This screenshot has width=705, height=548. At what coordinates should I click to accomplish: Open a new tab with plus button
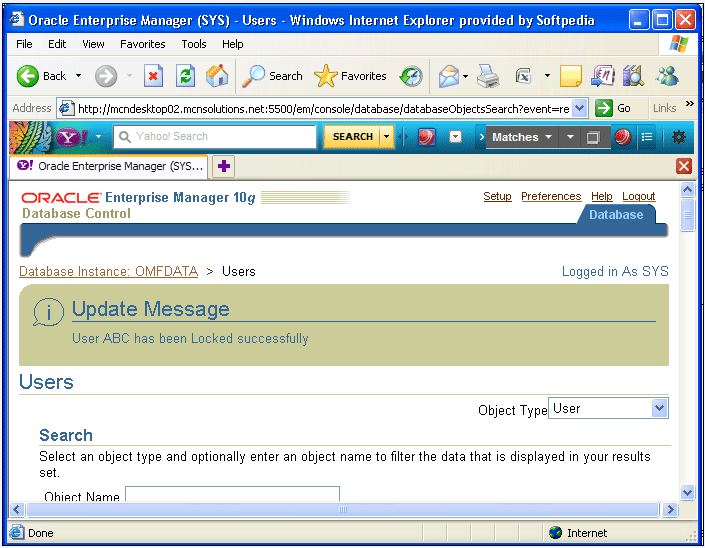click(223, 166)
